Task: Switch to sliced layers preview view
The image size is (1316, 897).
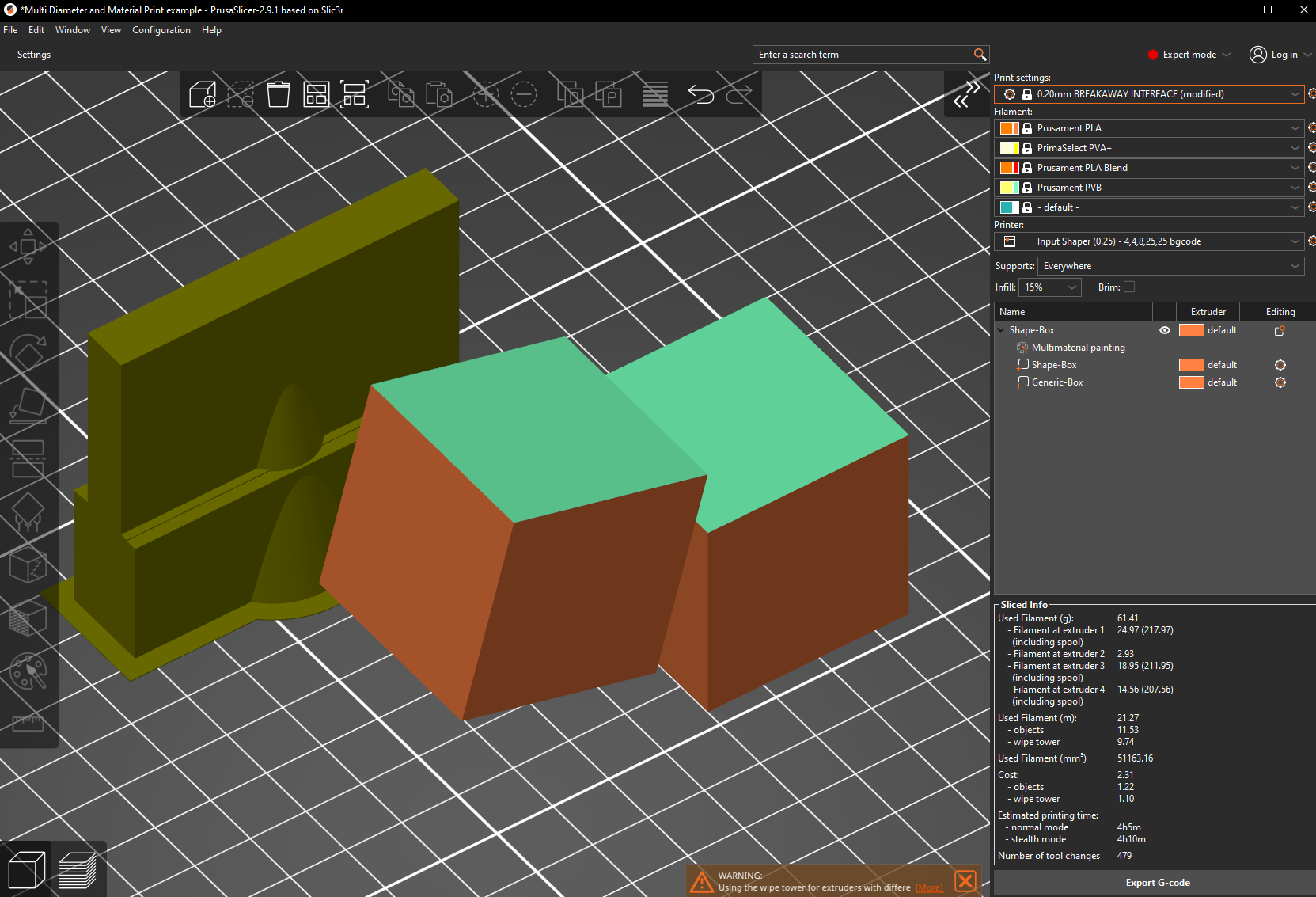Action: point(78,870)
